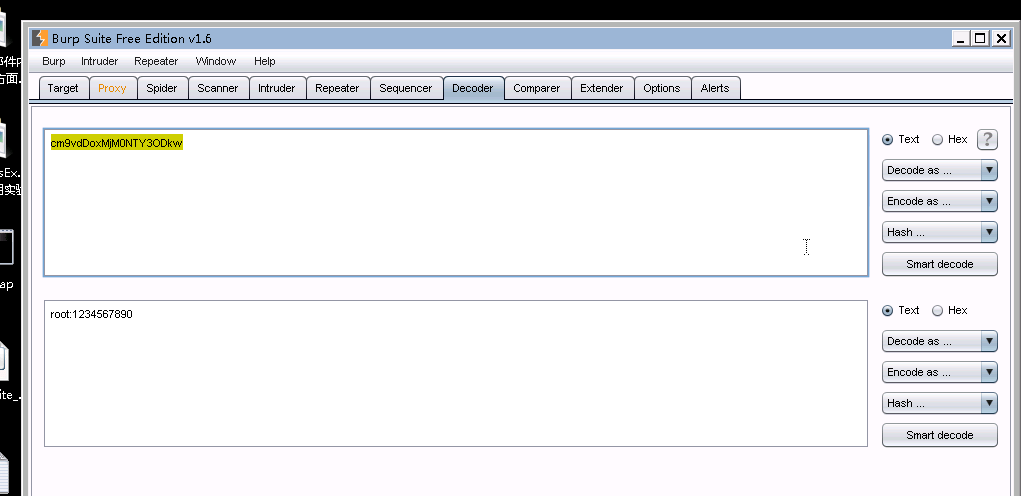
Task: Select Text radio in lower decoder panel
Action: click(888, 310)
